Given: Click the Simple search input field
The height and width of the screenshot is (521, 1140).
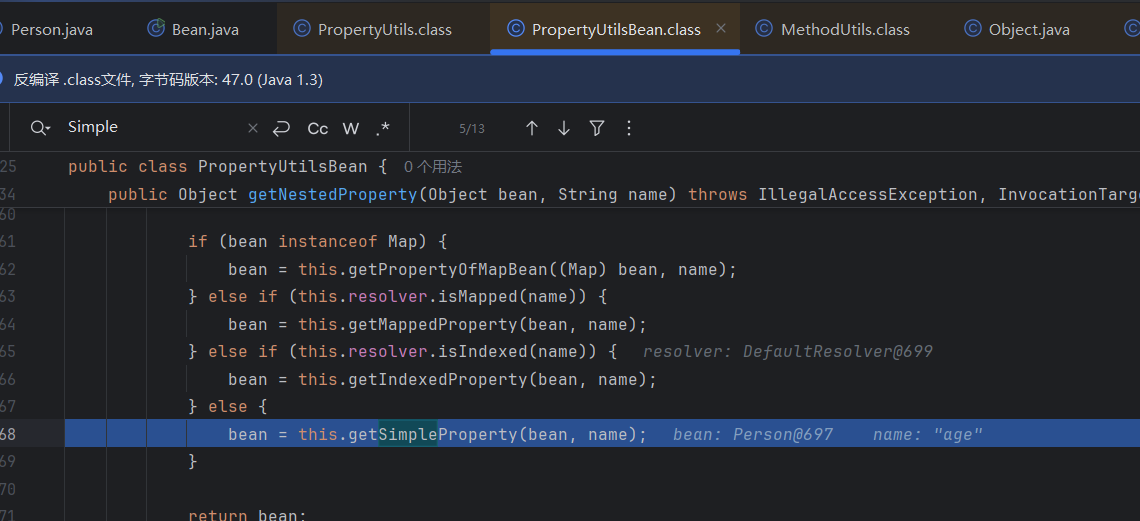Looking at the screenshot, I should tap(150, 128).
